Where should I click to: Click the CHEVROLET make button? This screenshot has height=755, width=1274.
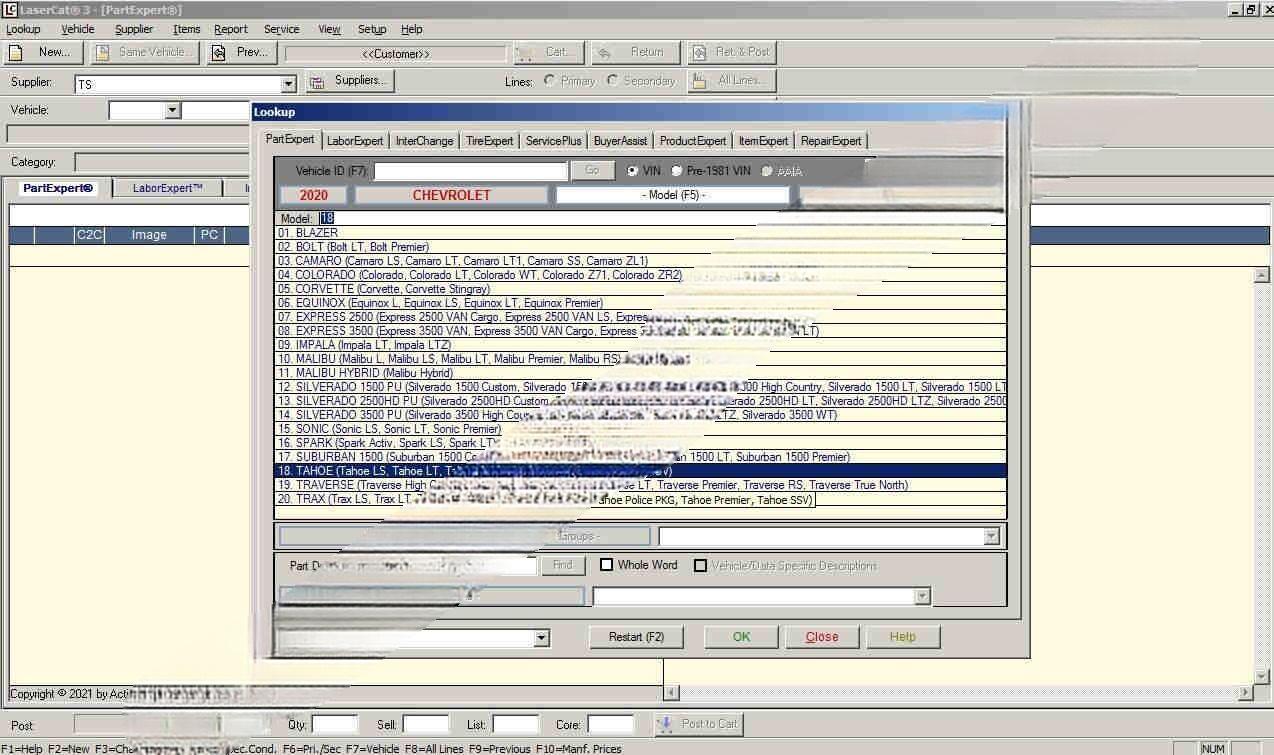[x=452, y=195]
